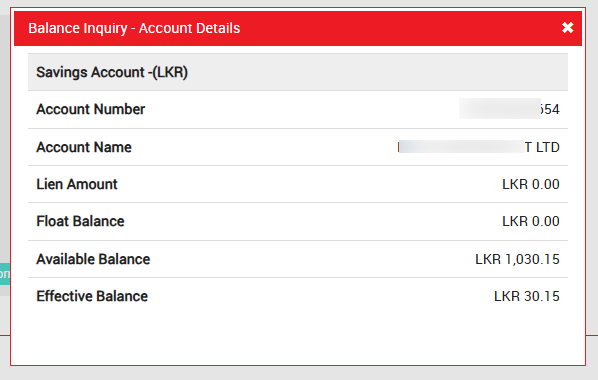
Task: Click the Float Balance value LKR 0.00
Action: 530,221
